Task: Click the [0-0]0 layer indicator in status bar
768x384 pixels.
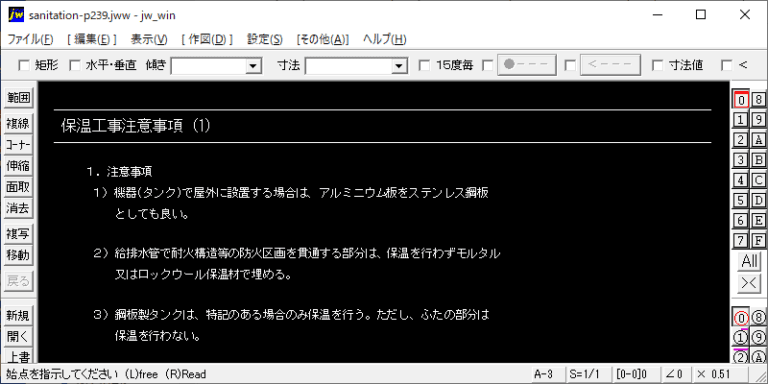Action: [x=635, y=375]
